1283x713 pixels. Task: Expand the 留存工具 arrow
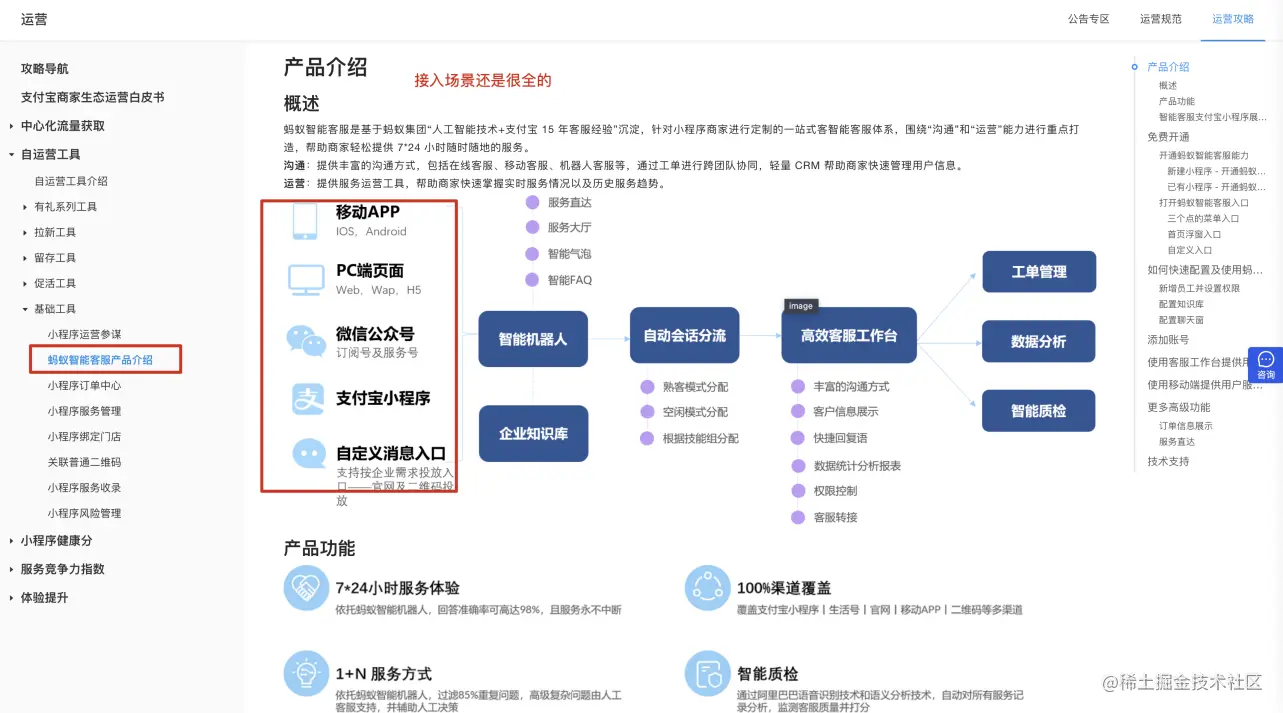(25, 258)
